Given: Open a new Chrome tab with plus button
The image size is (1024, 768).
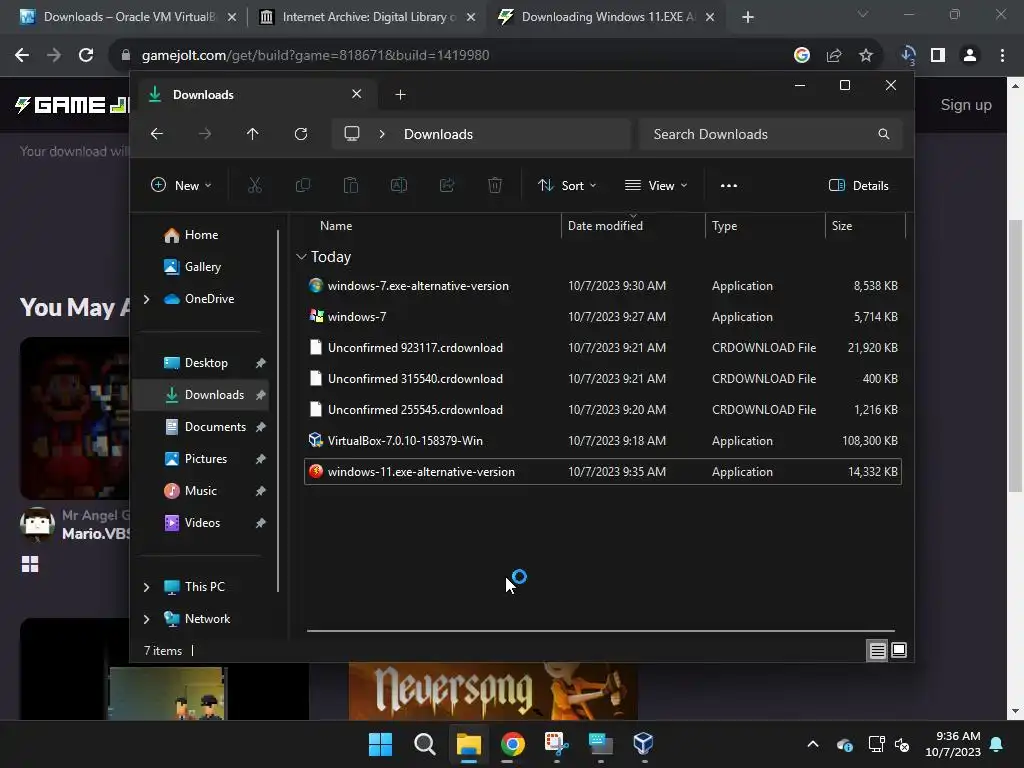Looking at the screenshot, I should (748, 18).
